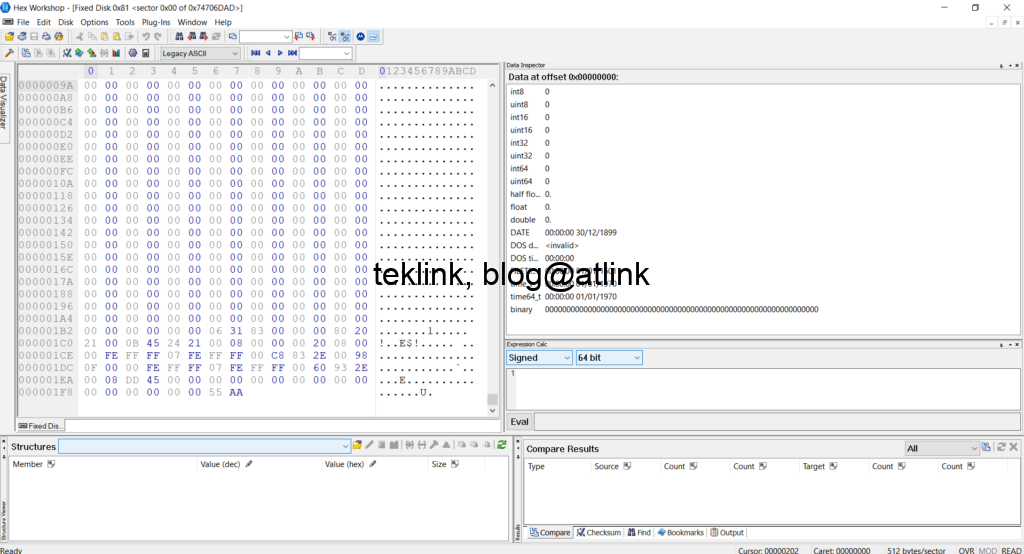Open the Legacy ASCII character set dropdown
The image size is (1024, 554).
201,54
